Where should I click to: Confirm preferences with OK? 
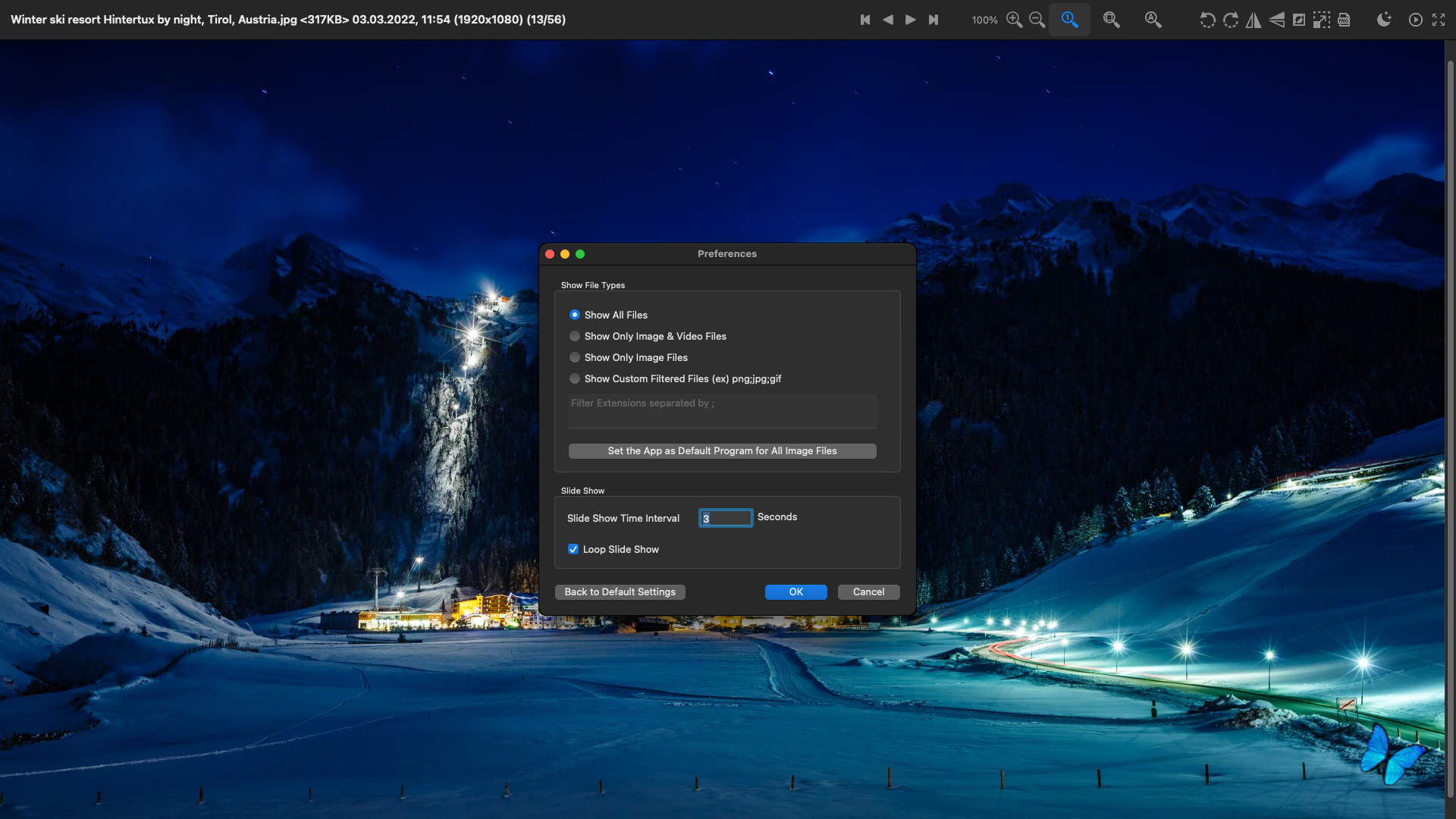795,592
